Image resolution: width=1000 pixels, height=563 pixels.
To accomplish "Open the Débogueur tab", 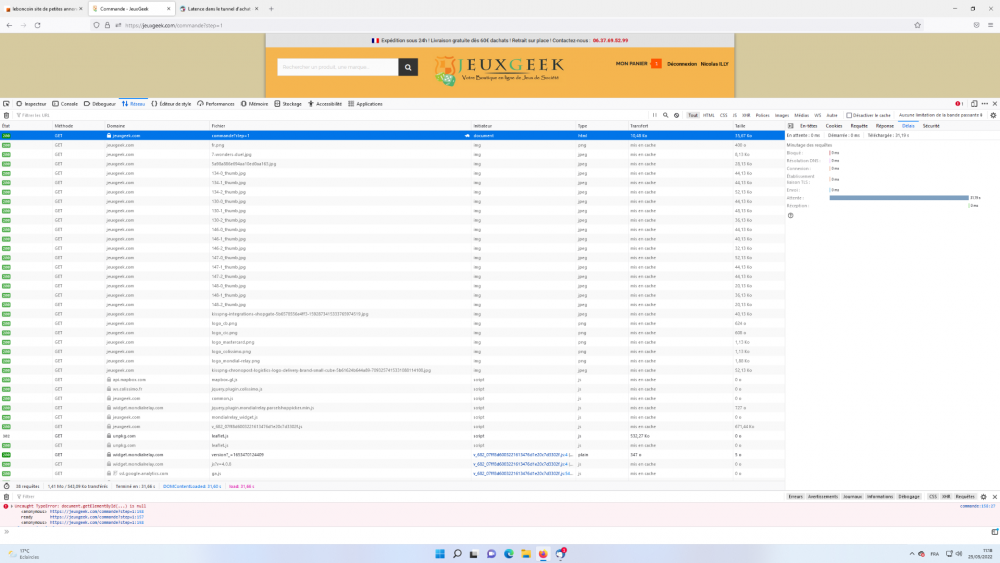I will (x=100, y=104).
